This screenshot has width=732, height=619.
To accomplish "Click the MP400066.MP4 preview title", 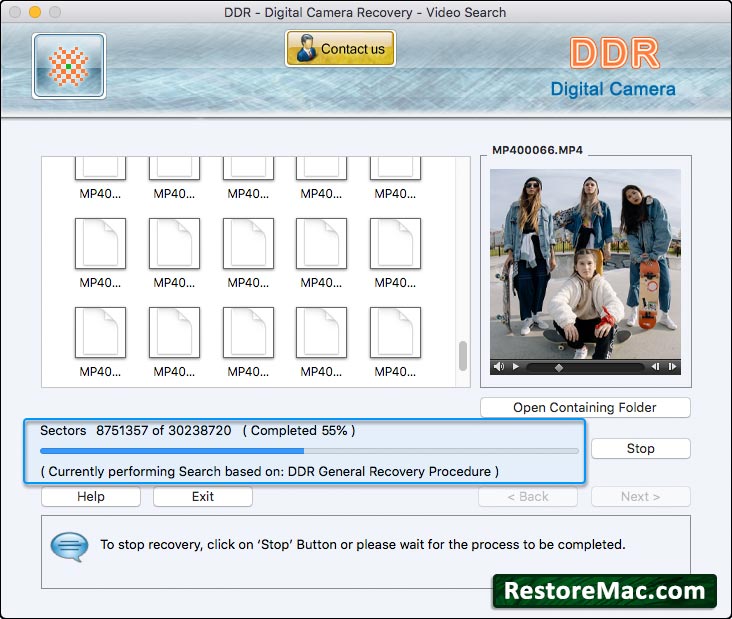I will [537, 150].
